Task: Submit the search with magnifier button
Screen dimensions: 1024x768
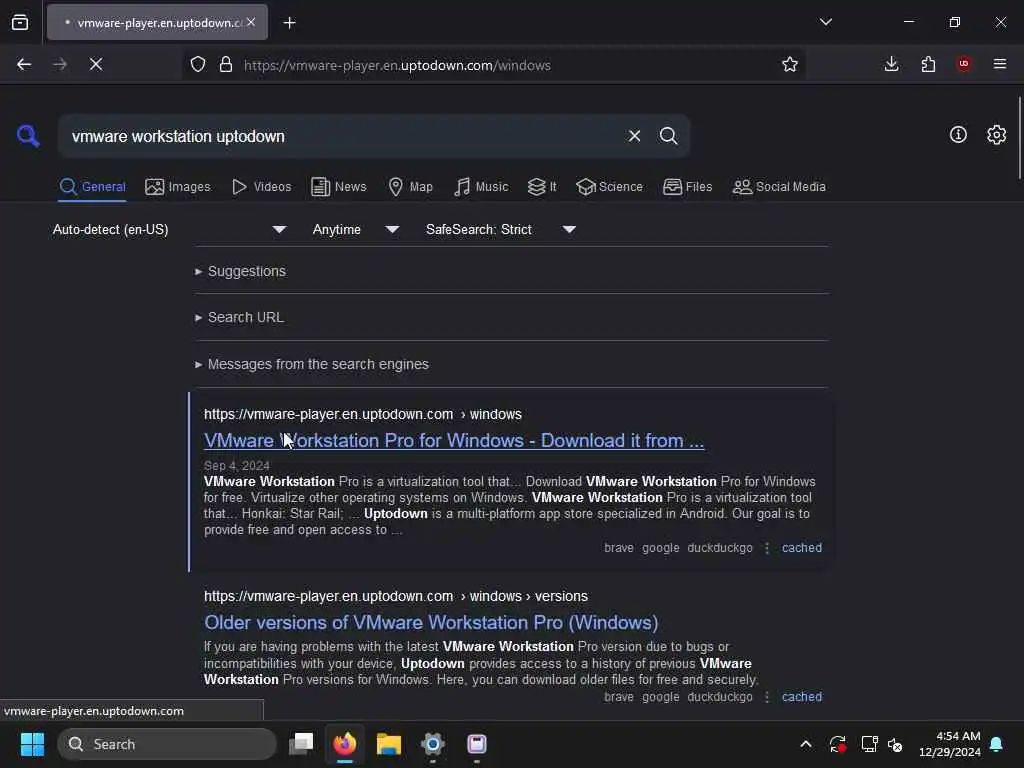Action: [x=668, y=136]
